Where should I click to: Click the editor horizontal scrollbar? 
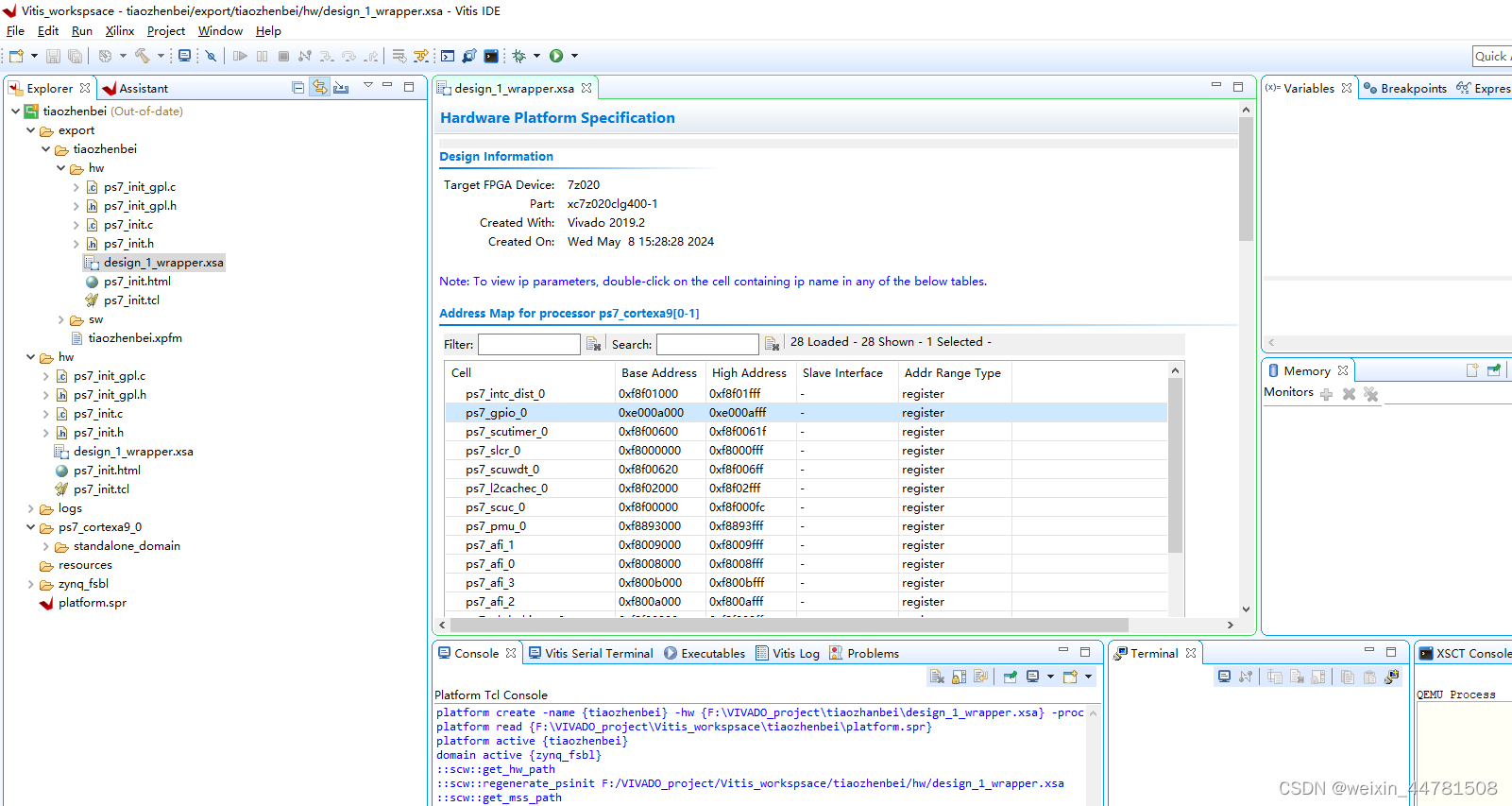(x=789, y=625)
